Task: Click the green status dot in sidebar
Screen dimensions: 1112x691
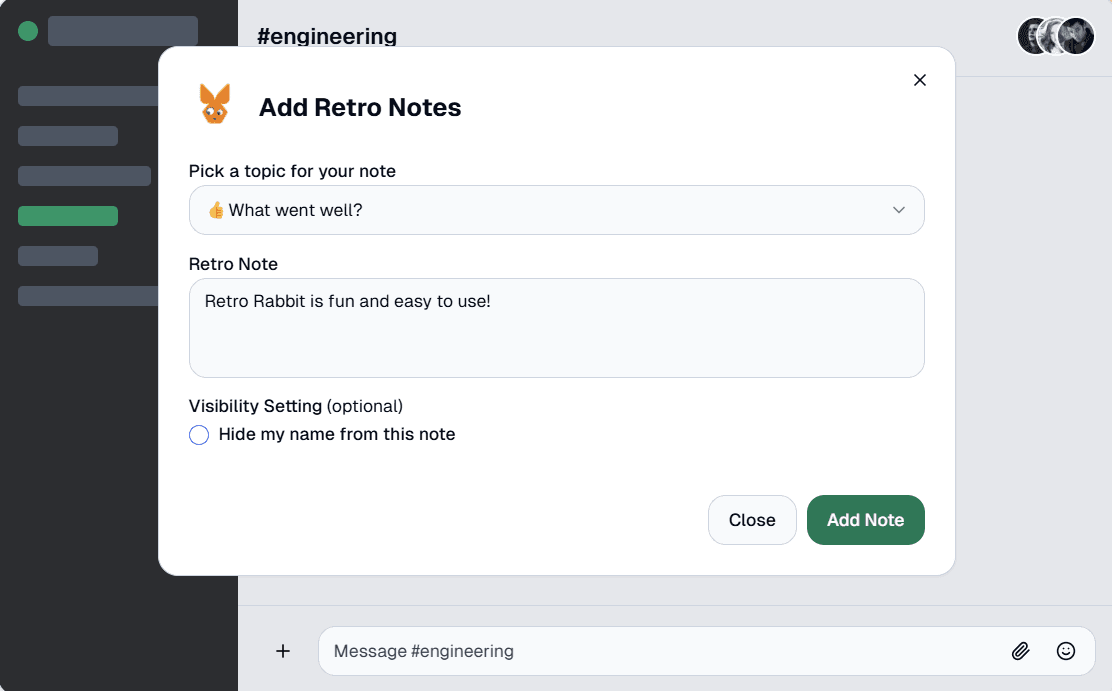Action: coord(28,31)
